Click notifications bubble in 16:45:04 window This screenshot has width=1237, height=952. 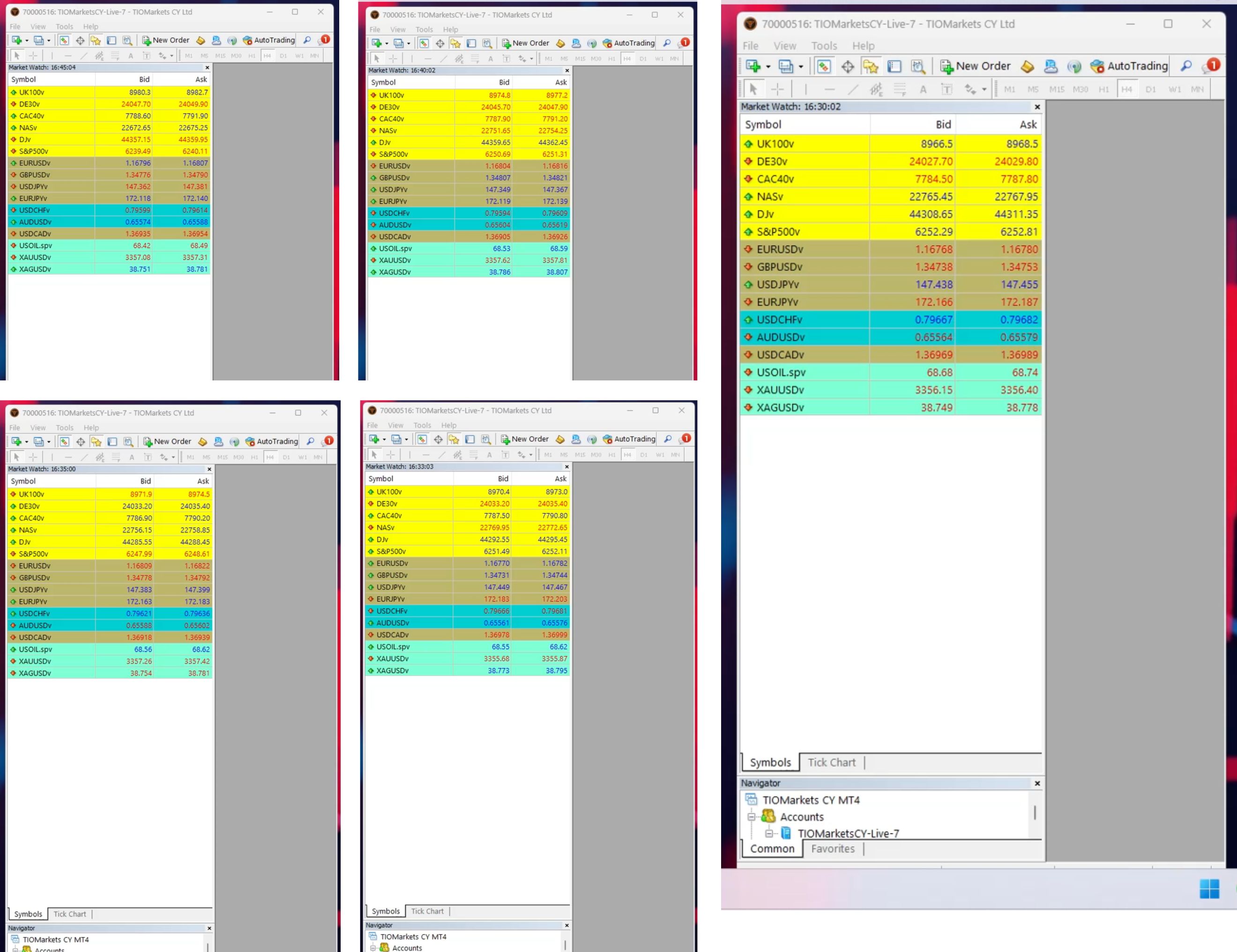(x=325, y=40)
